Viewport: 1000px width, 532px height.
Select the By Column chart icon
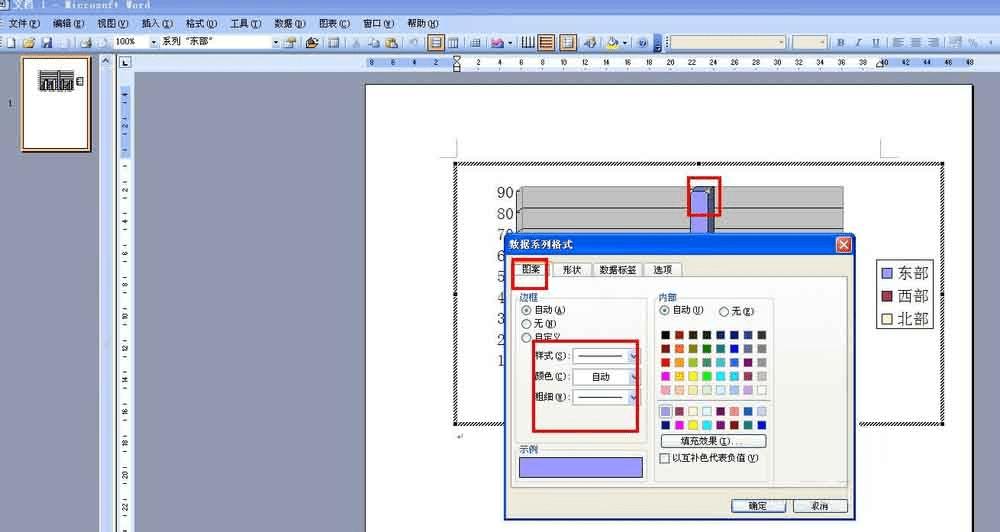coord(453,43)
